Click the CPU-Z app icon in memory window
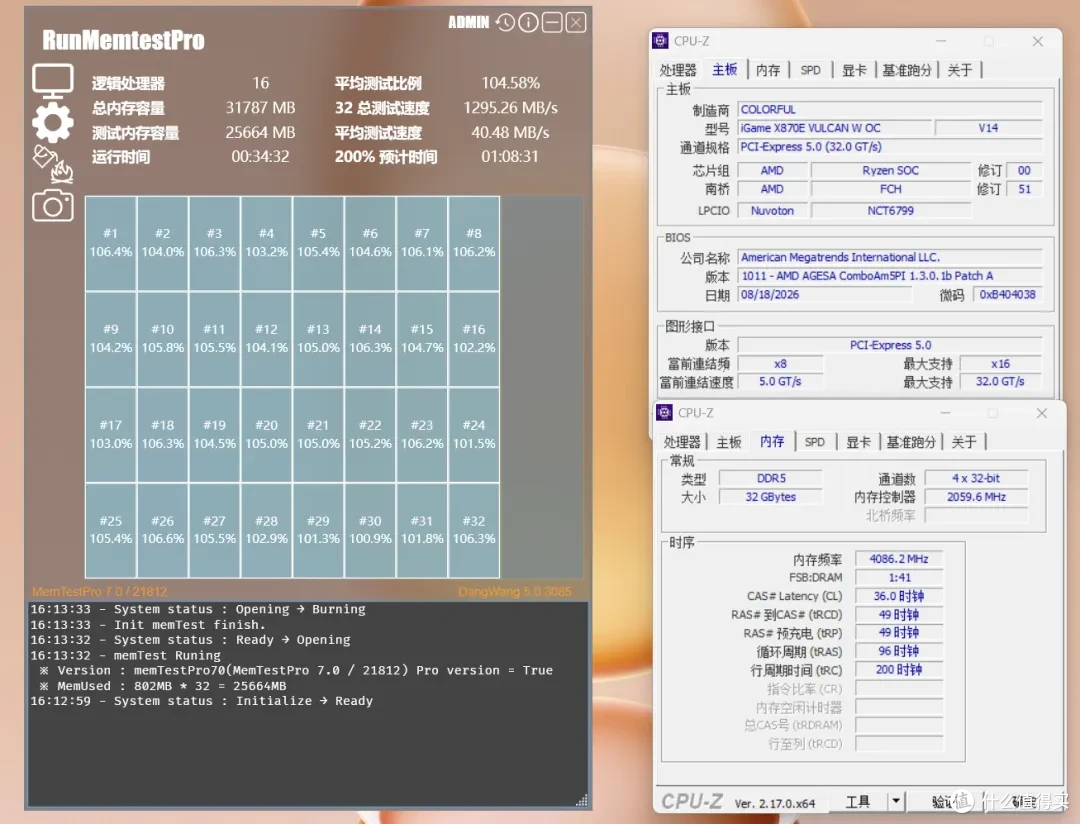This screenshot has height=824, width=1080. tap(664, 412)
